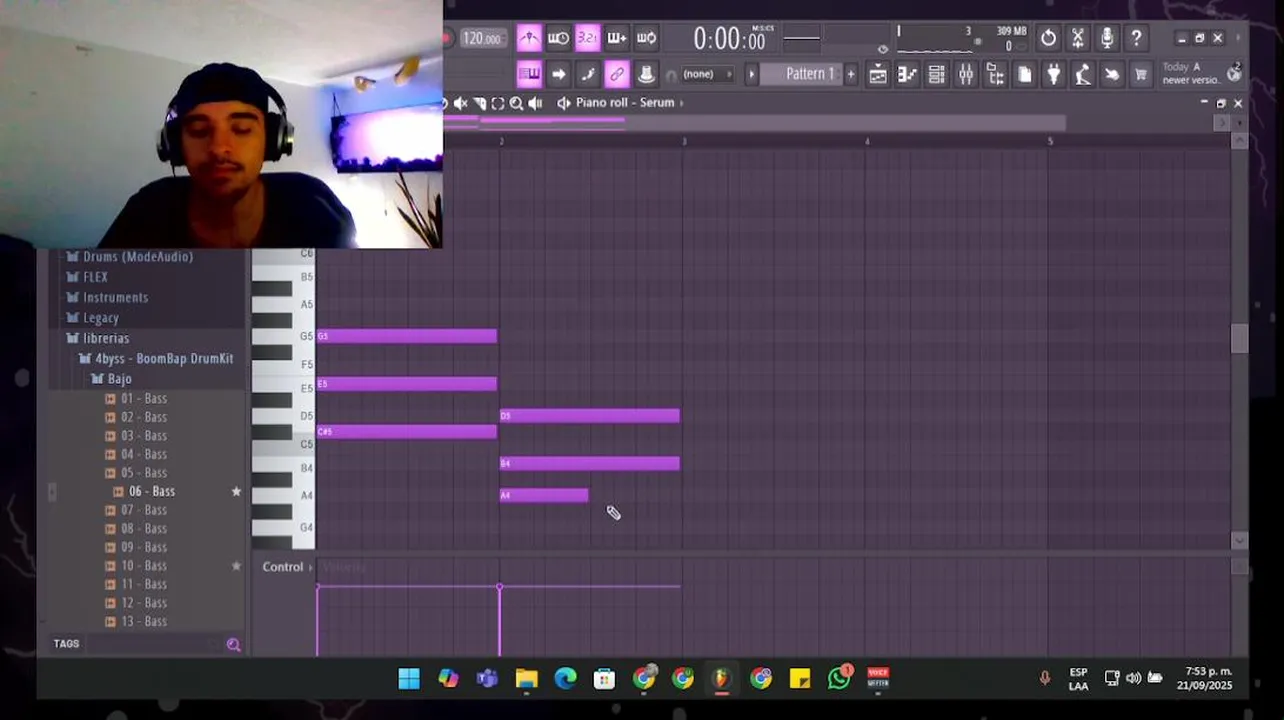Open the Mixer view icon
Viewport: 1284px width, 720px height.
[966, 74]
